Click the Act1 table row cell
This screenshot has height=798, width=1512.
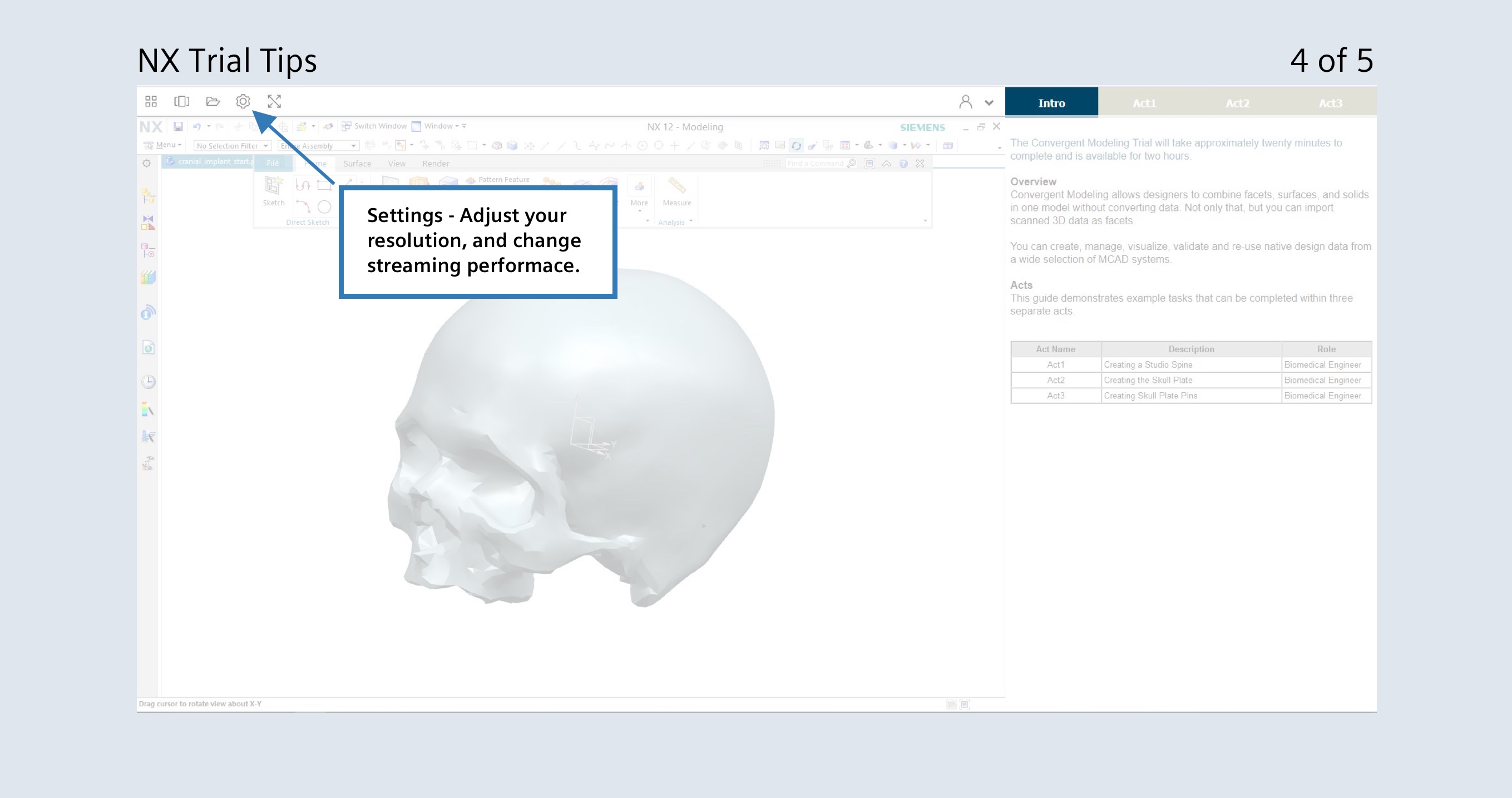coord(1055,364)
